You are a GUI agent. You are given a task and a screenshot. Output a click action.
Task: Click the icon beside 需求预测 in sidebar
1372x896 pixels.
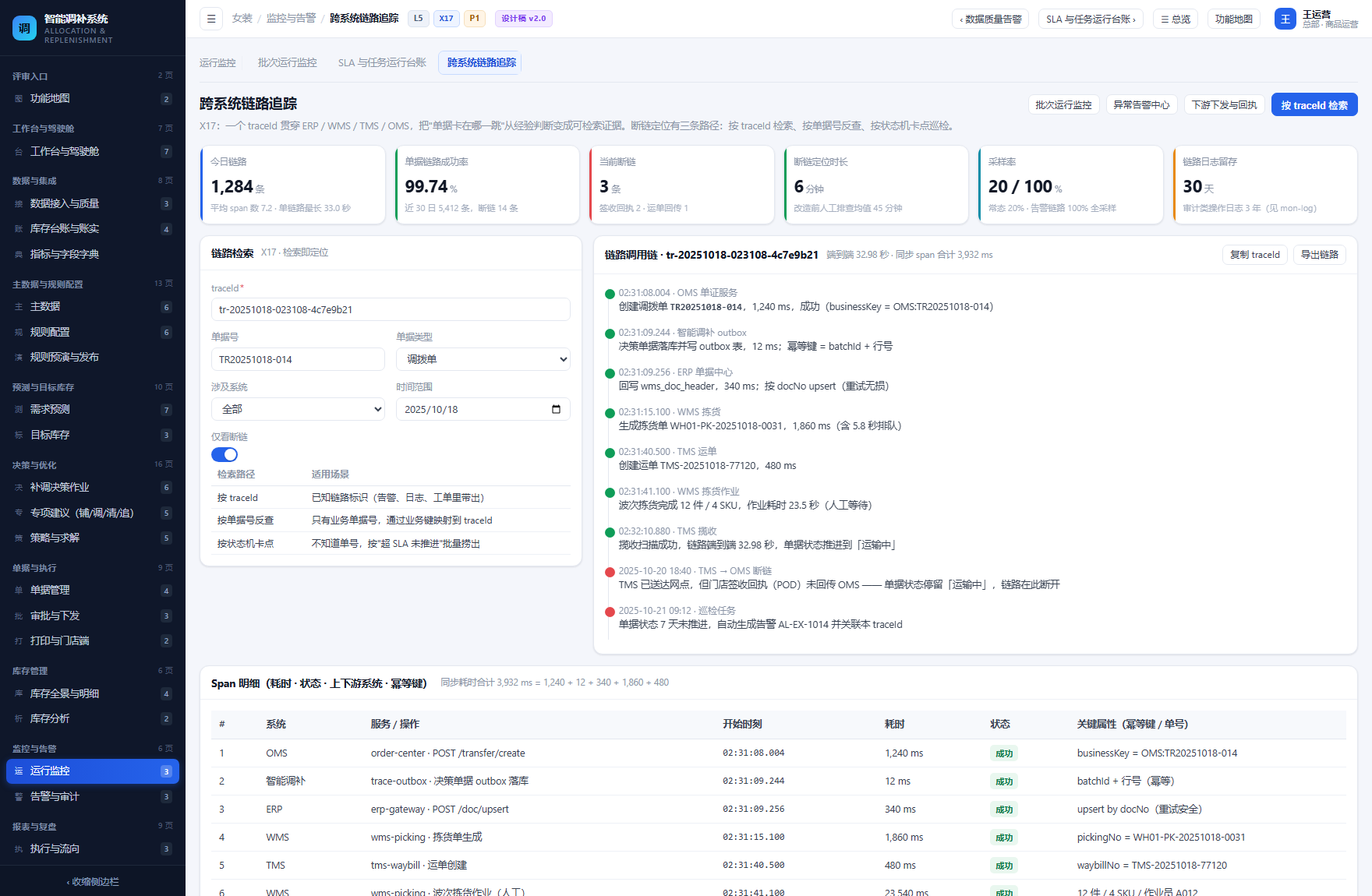[19, 410]
